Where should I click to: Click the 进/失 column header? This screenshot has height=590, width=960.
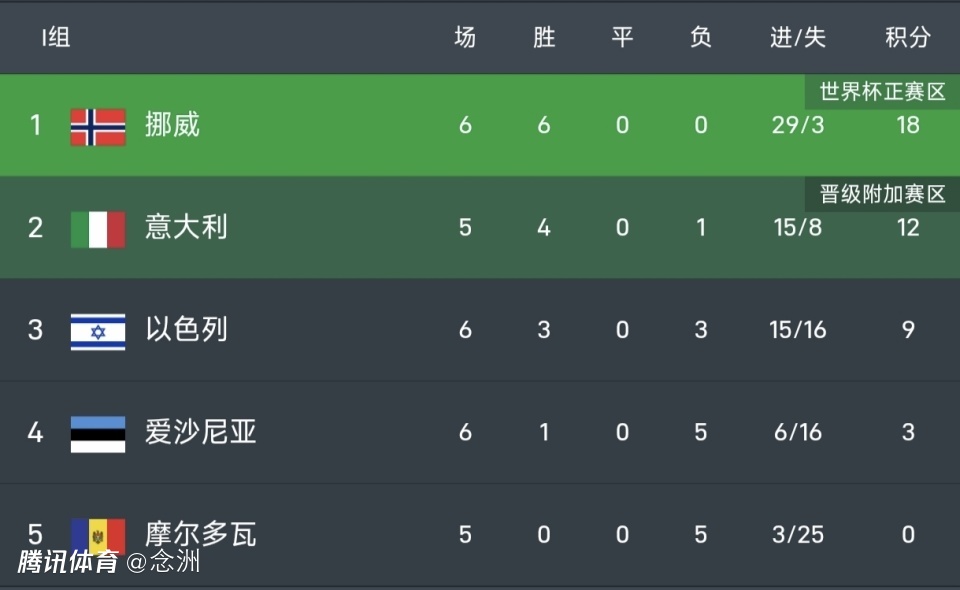click(798, 38)
